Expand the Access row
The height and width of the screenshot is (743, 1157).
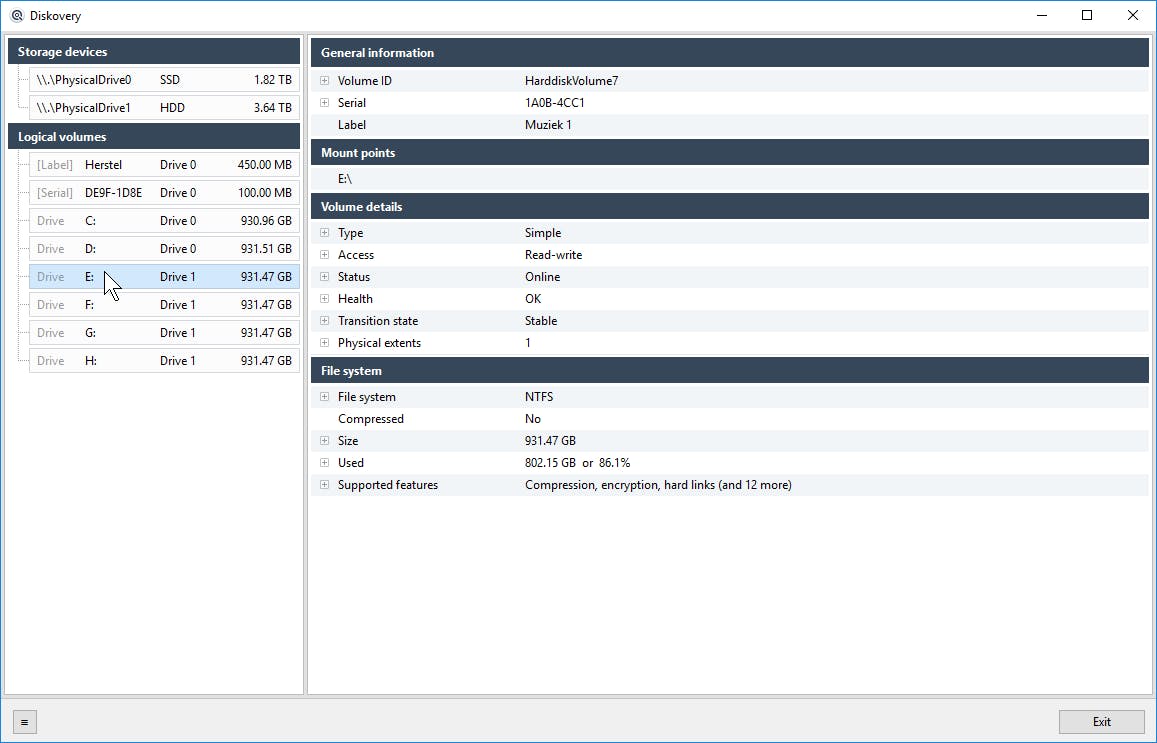tap(324, 255)
